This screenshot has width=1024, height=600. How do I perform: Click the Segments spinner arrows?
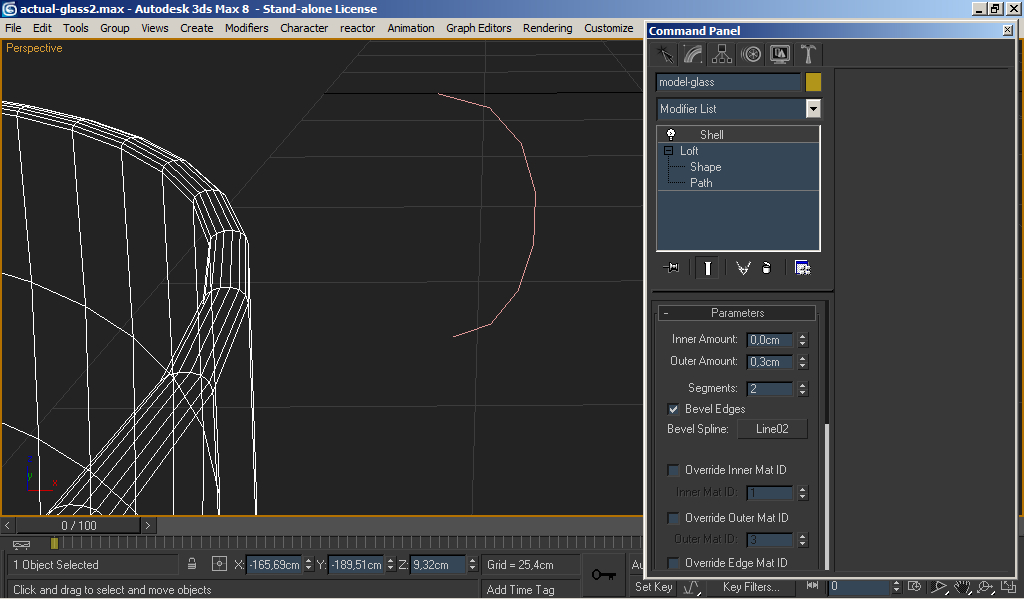pos(803,388)
